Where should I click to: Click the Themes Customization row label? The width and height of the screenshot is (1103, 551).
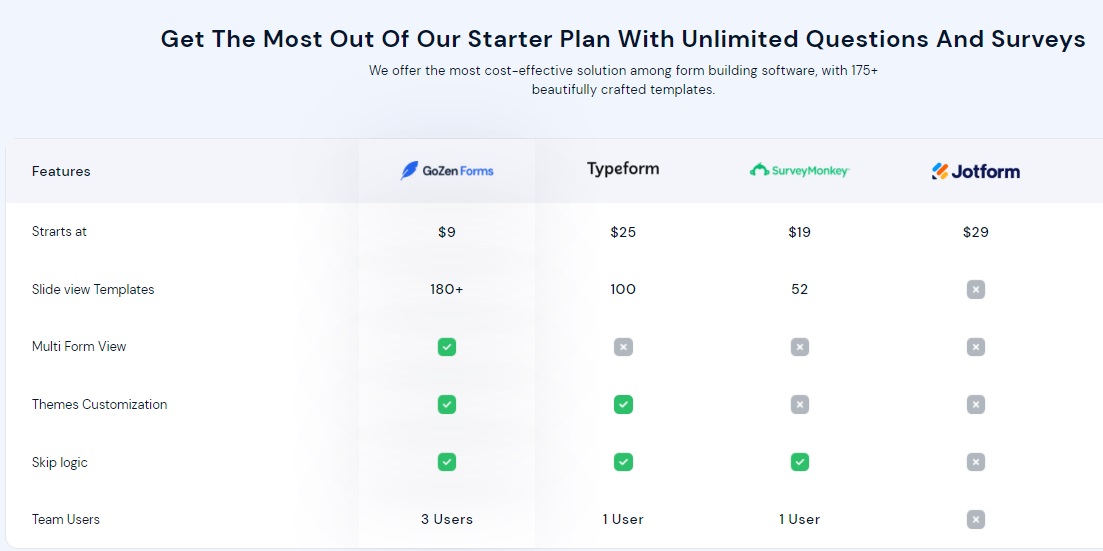pyautogui.click(x=99, y=405)
